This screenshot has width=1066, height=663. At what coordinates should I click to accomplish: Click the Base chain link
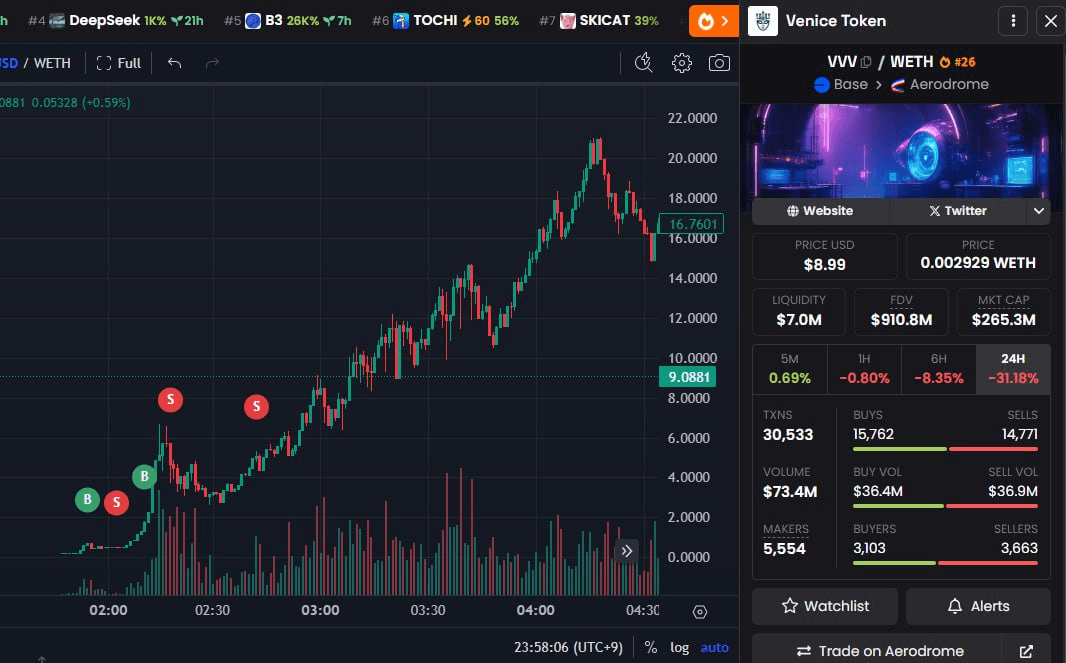[x=841, y=85]
